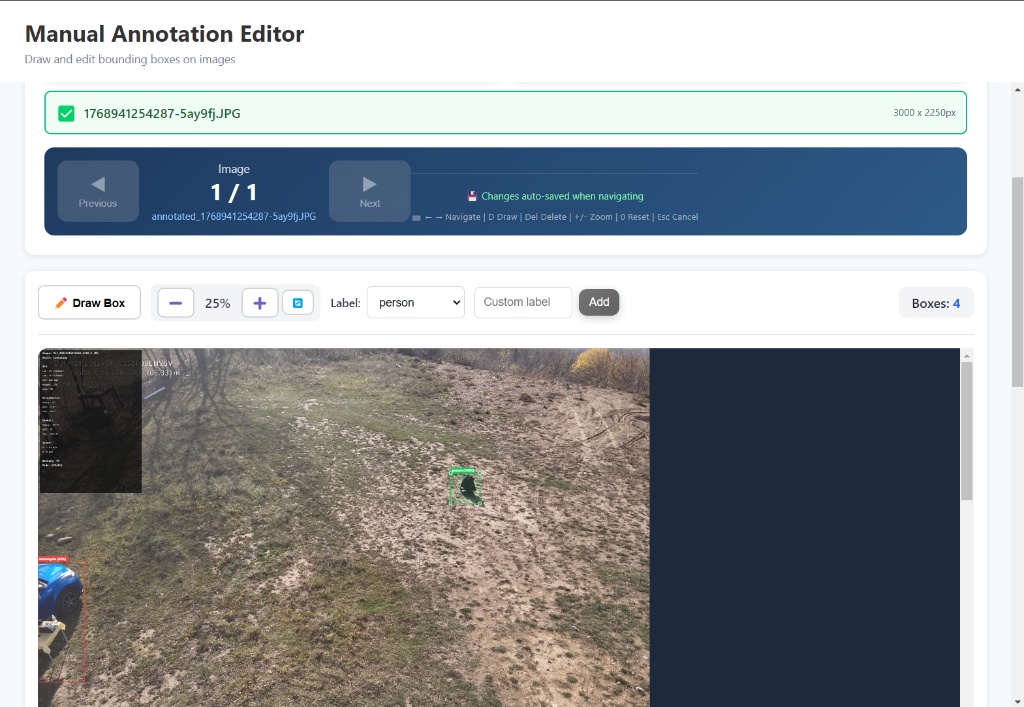Click the keyboard shortcuts hint icon
The width and height of the screenshot is (1024, 707).
[x=416, y=218]
